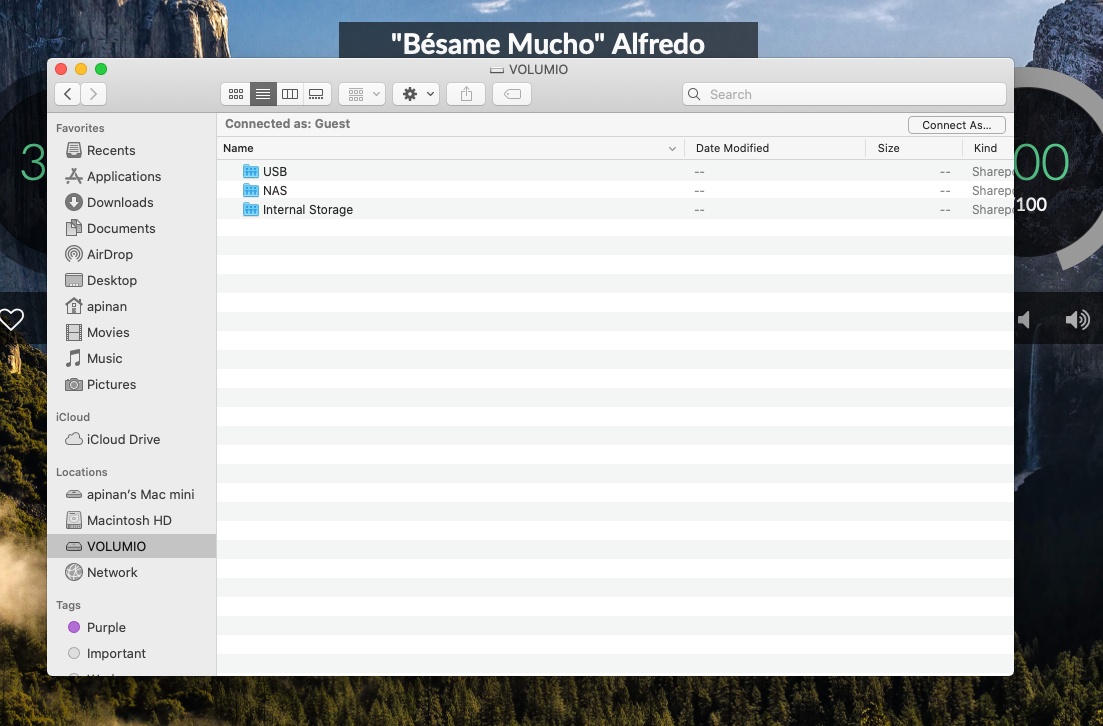Click the Share toolbar button

coord(466,94)
